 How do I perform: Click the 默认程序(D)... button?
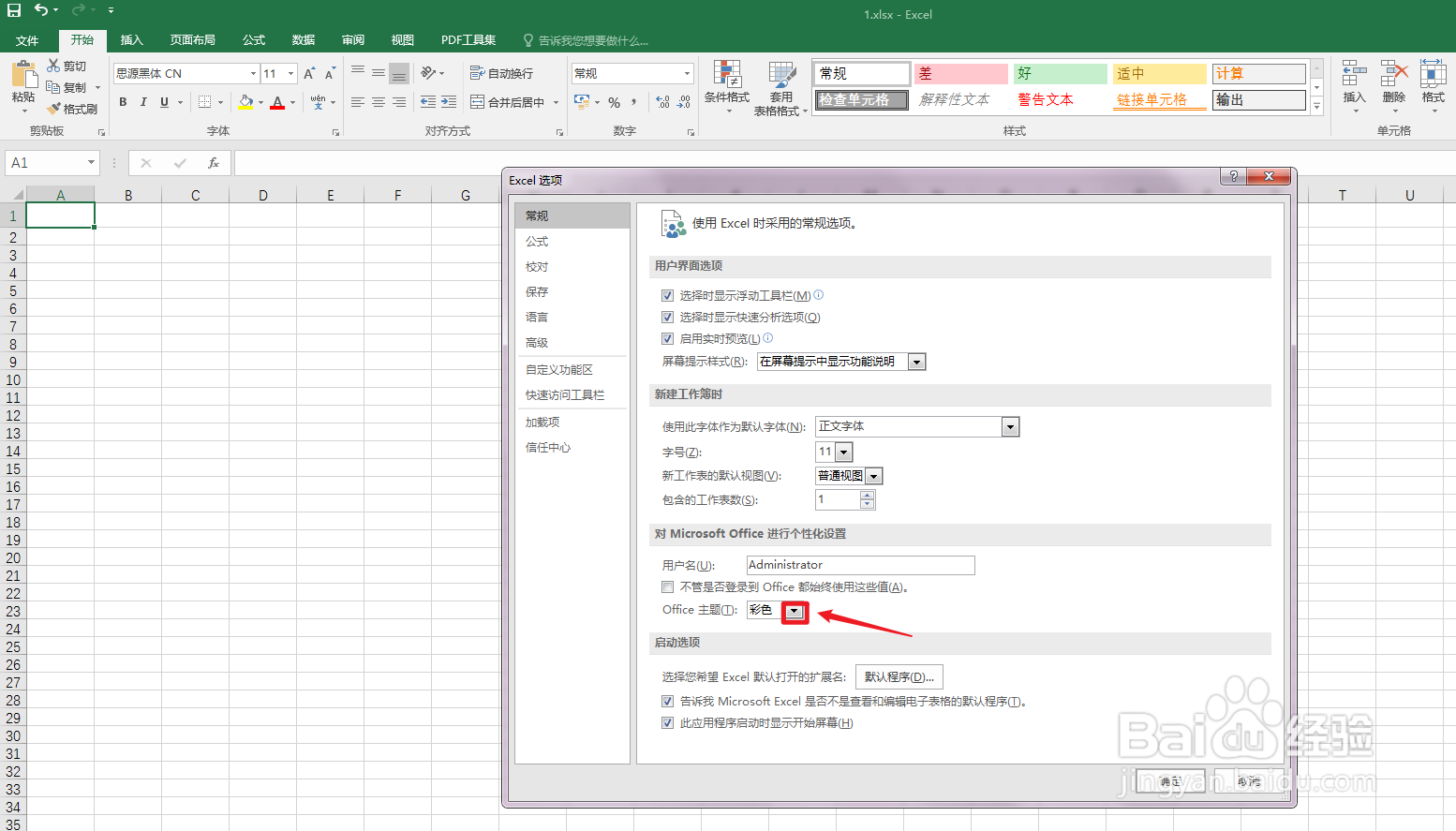pyautogui.click(x=899, y=677)
